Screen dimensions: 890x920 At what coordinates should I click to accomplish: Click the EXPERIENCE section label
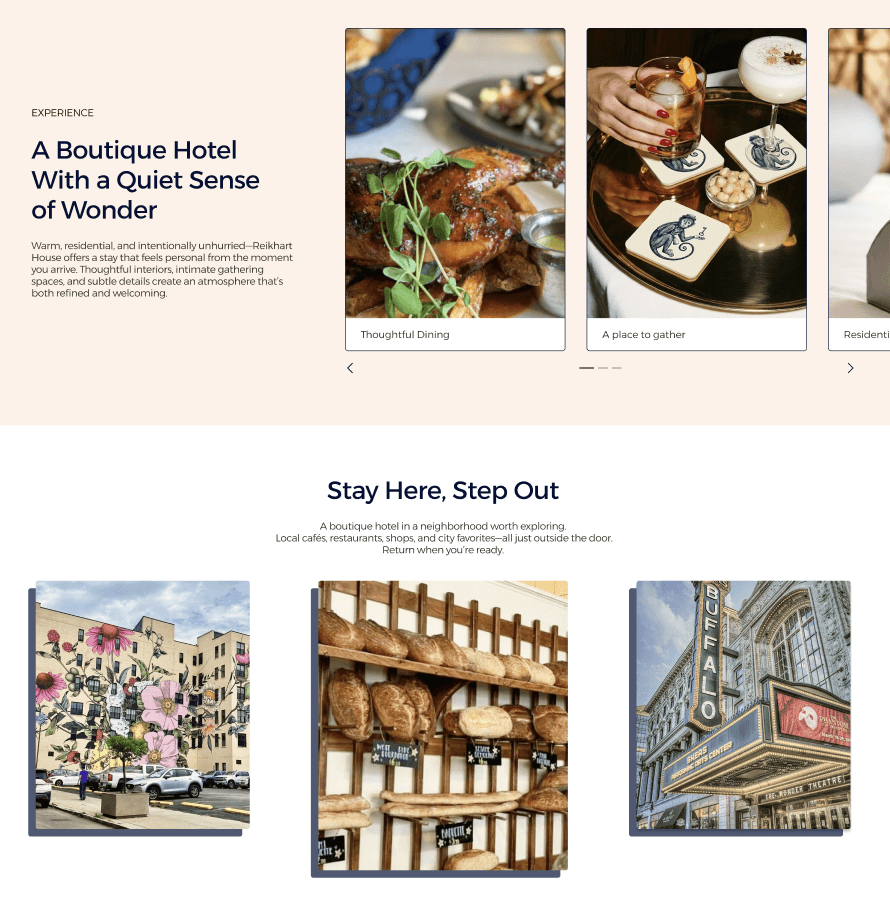[x=62, y=113]
